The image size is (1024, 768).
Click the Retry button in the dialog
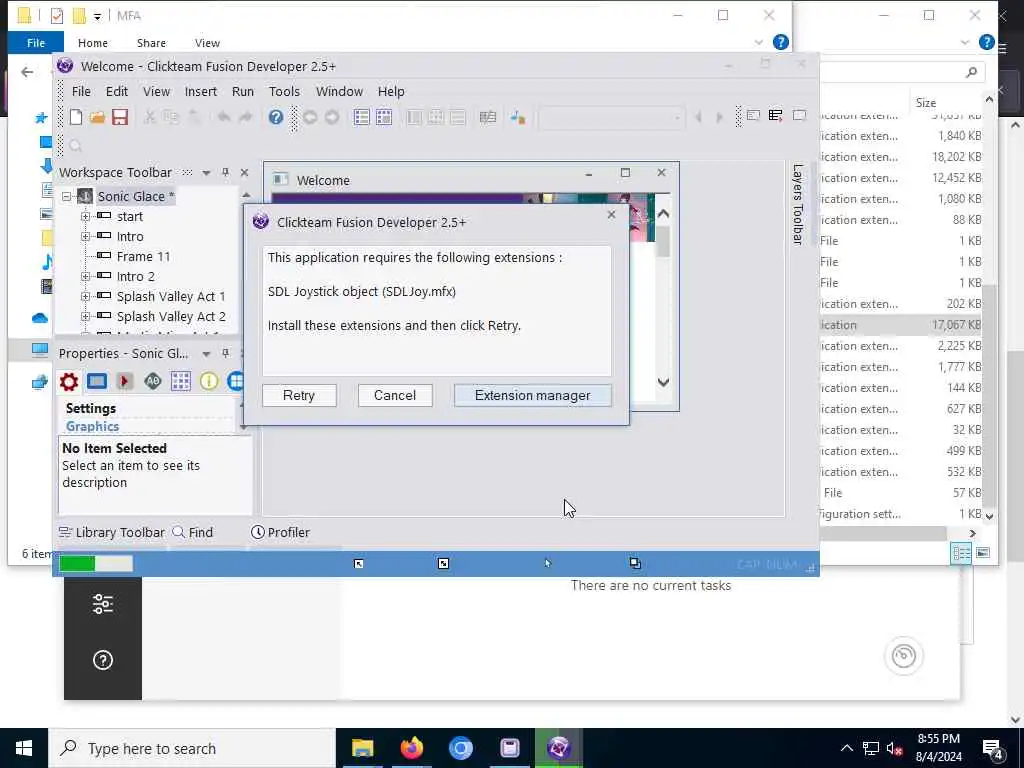(299, 396)
